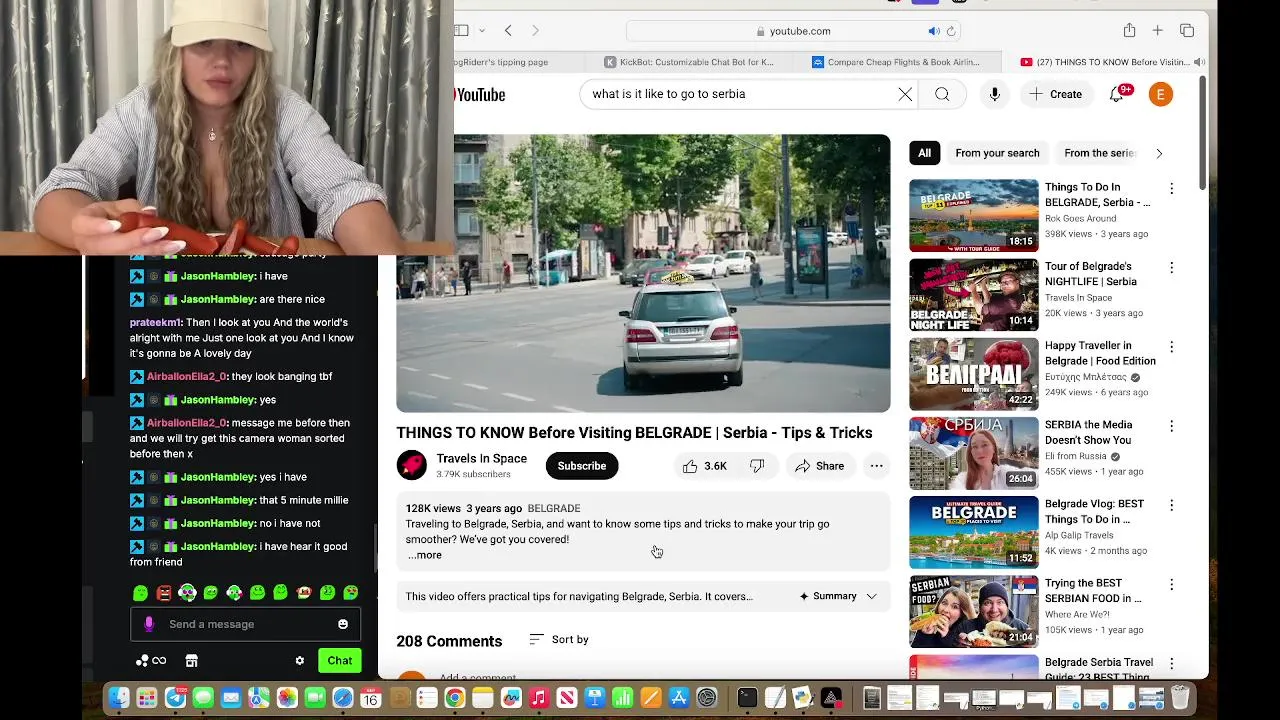Viewport: 1280px width, 720px height.
Task: Open Google Chrome from the Dock
Action: pyautogui.click(x=454, y=698)
